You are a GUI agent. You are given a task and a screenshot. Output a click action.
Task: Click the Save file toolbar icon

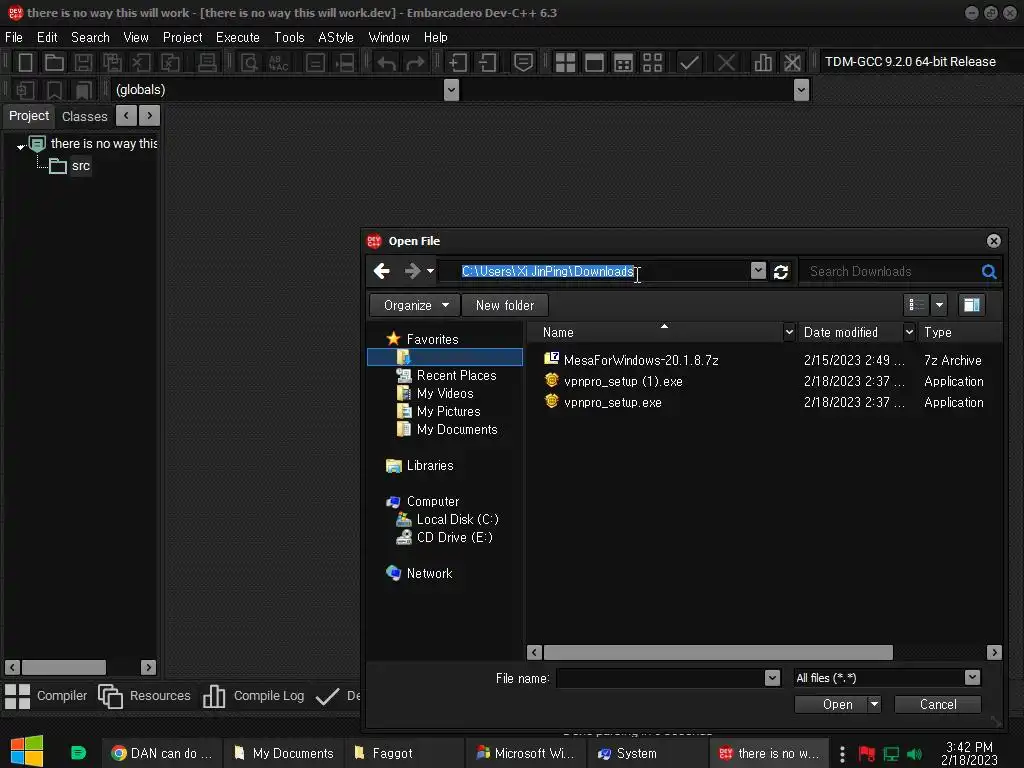(83, 63)
